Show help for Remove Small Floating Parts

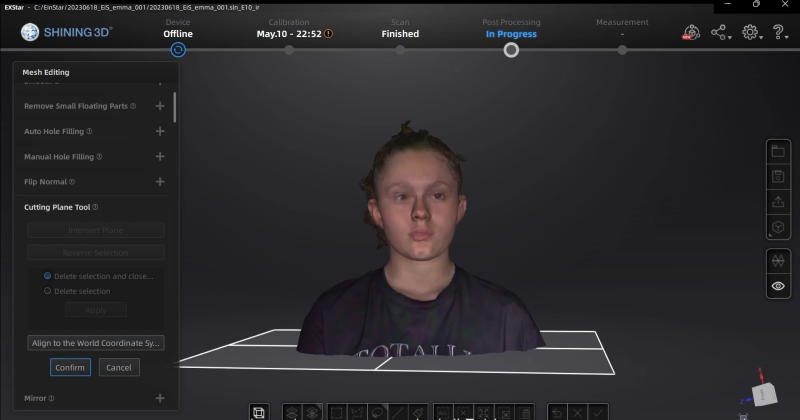click(x=133, y=106)
